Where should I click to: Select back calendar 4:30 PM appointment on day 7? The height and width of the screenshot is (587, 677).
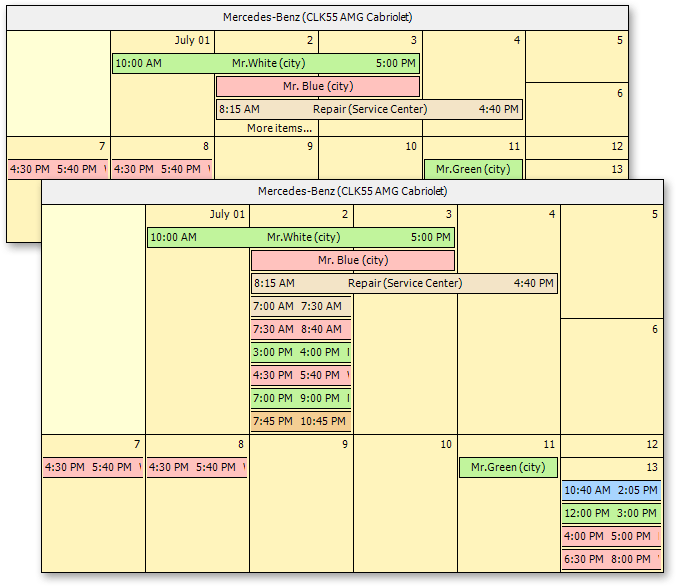58,169
